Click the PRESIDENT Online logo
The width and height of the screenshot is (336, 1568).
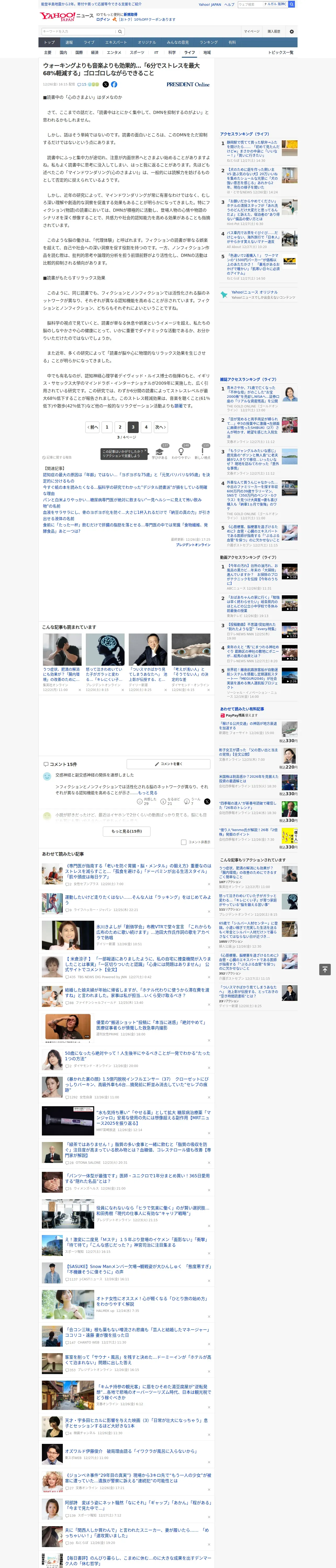[188, 85]
